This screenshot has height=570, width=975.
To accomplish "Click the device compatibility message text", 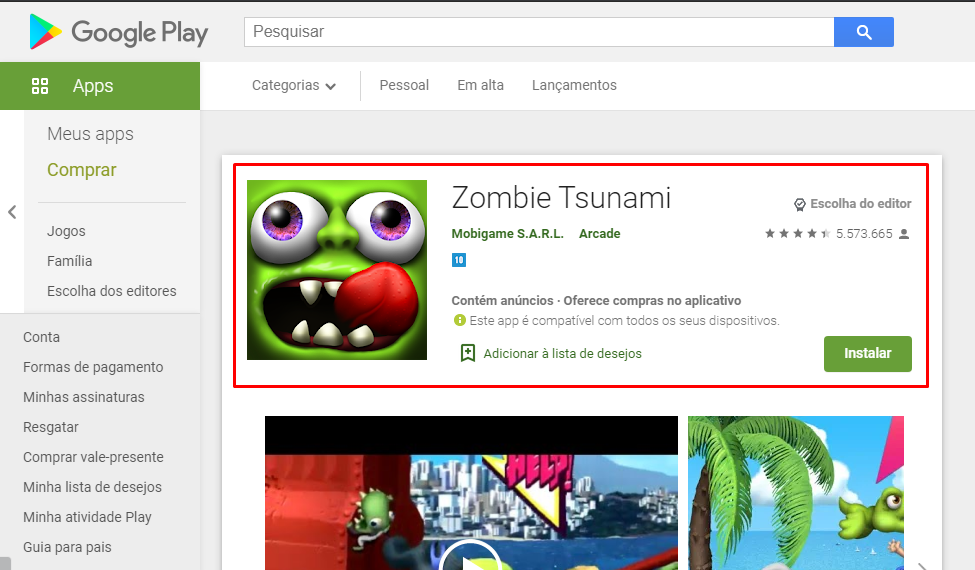I will (x=624, y=321).
